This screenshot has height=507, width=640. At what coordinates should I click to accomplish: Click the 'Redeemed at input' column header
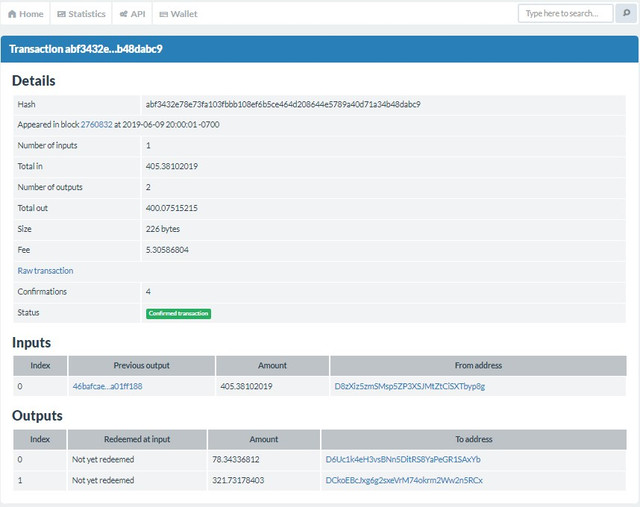pos(137,439)
